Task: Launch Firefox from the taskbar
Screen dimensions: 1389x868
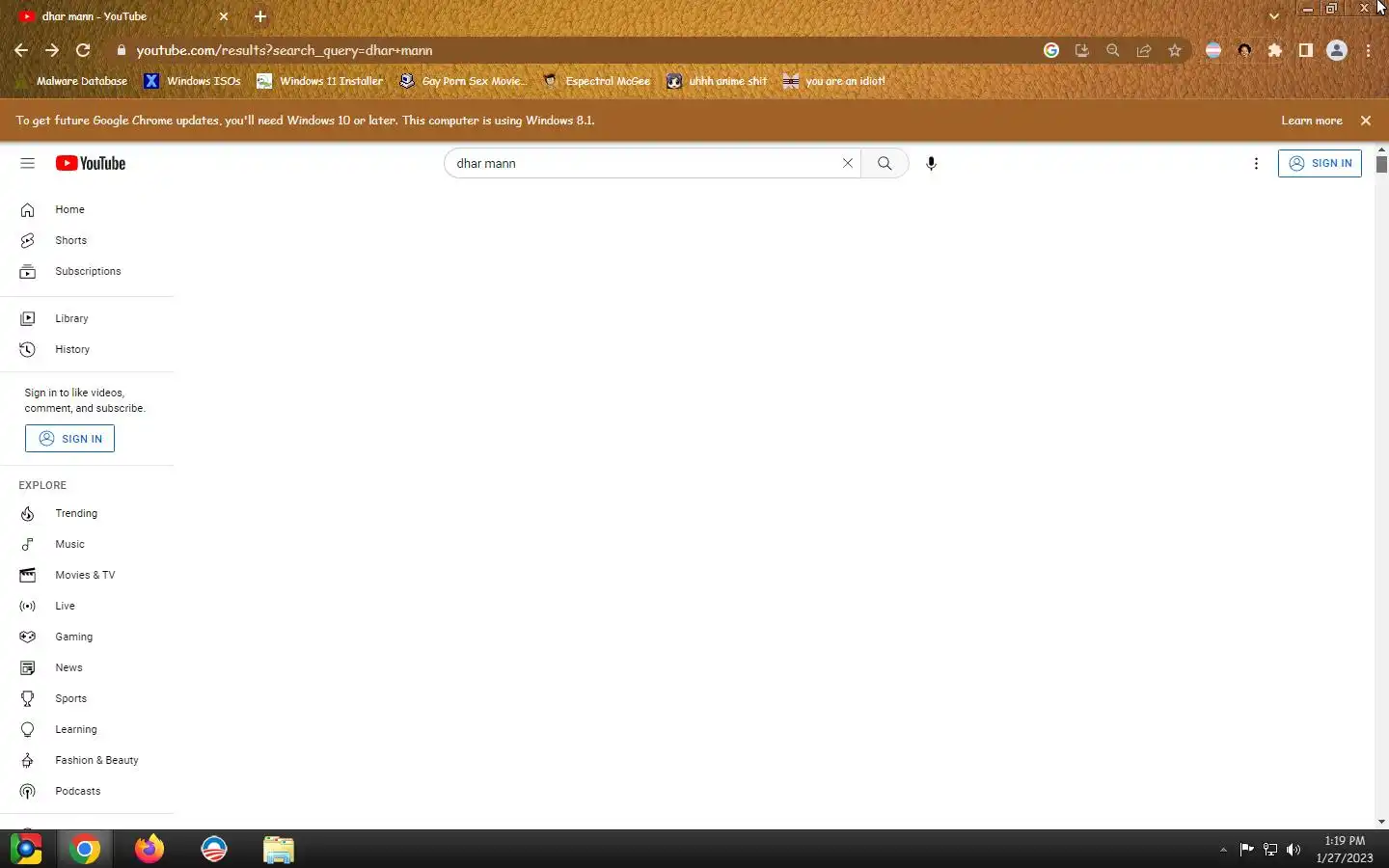Action: (x=150, y=849)
